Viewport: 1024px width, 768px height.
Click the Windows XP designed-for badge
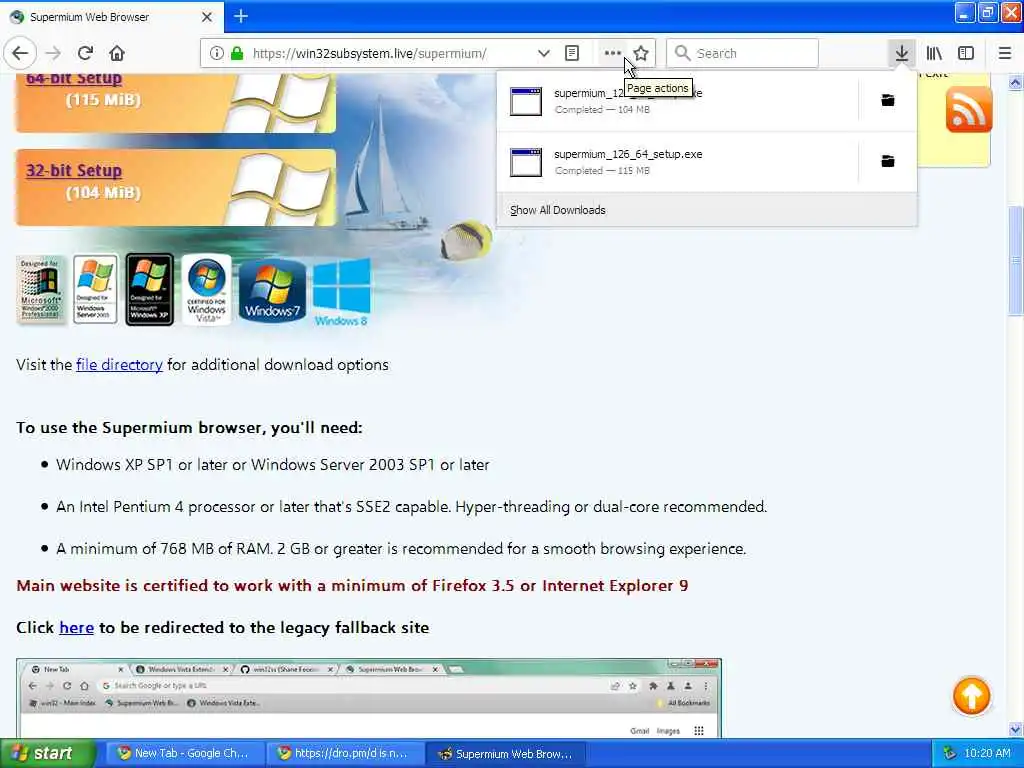tap(150, 289)
